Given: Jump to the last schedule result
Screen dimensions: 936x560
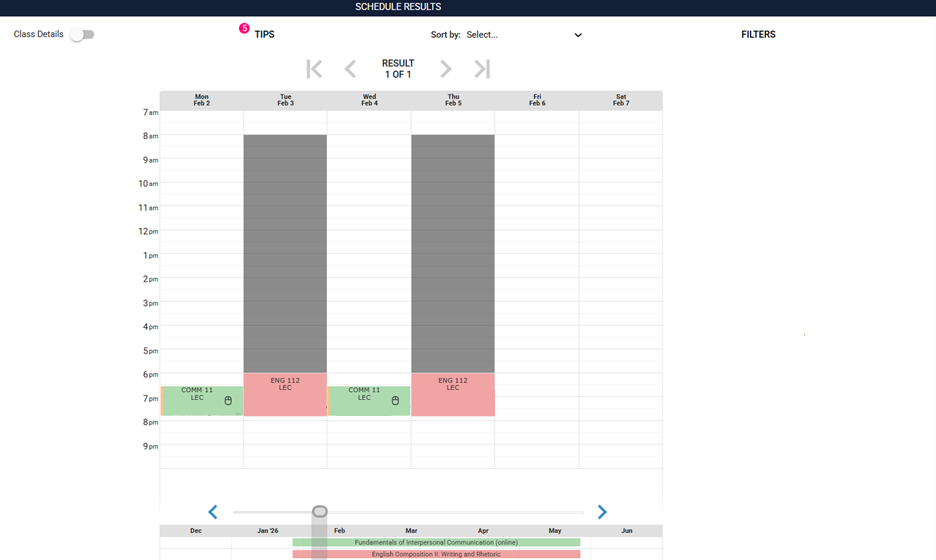Looking at the screenshot, I should coord(482,69).
